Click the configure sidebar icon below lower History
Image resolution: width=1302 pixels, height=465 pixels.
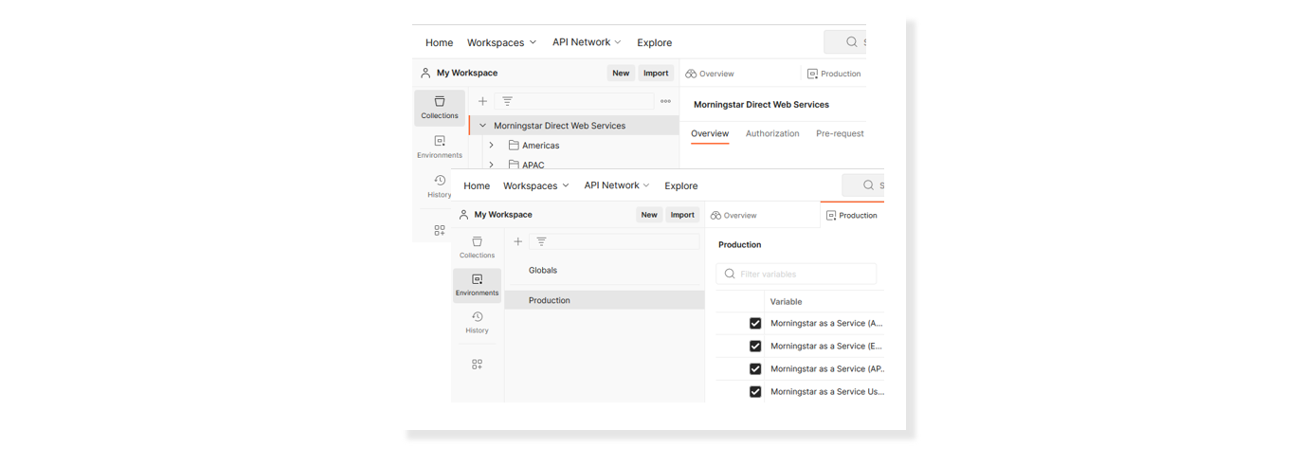(x=477, y=364)
